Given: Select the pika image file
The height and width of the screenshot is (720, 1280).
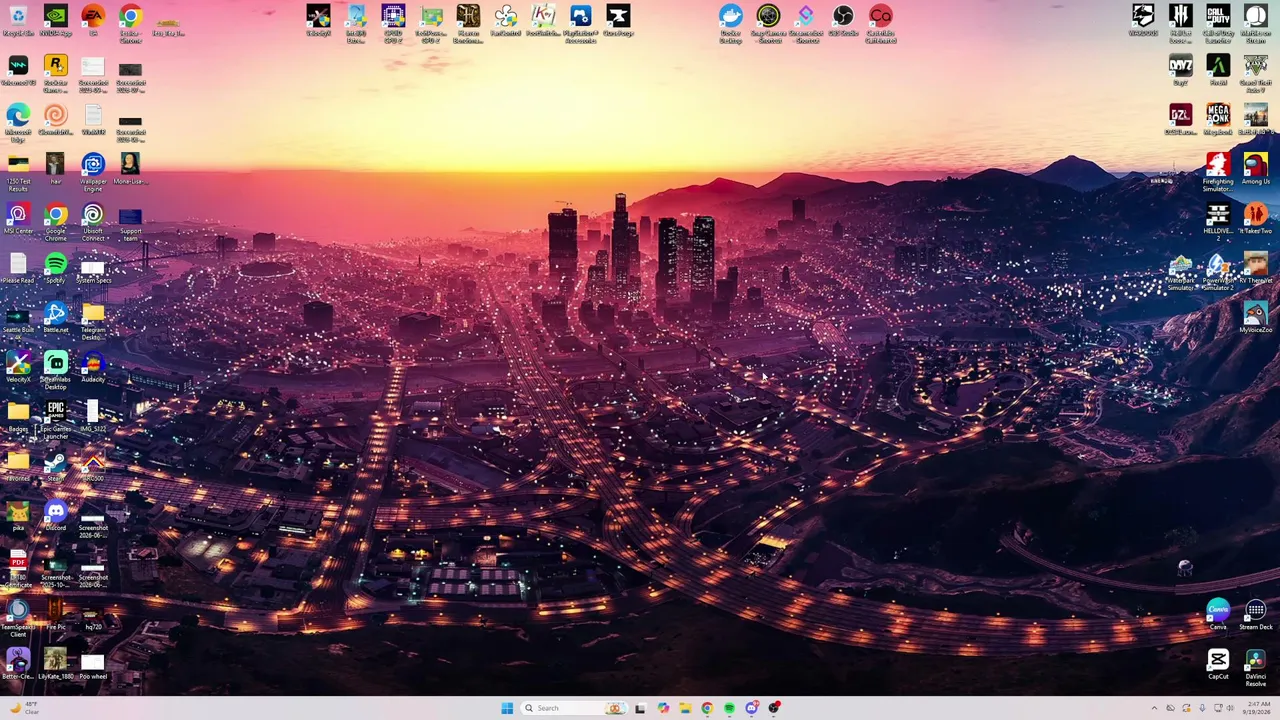Looking at the screenshot, I should [x=18, y=516].
